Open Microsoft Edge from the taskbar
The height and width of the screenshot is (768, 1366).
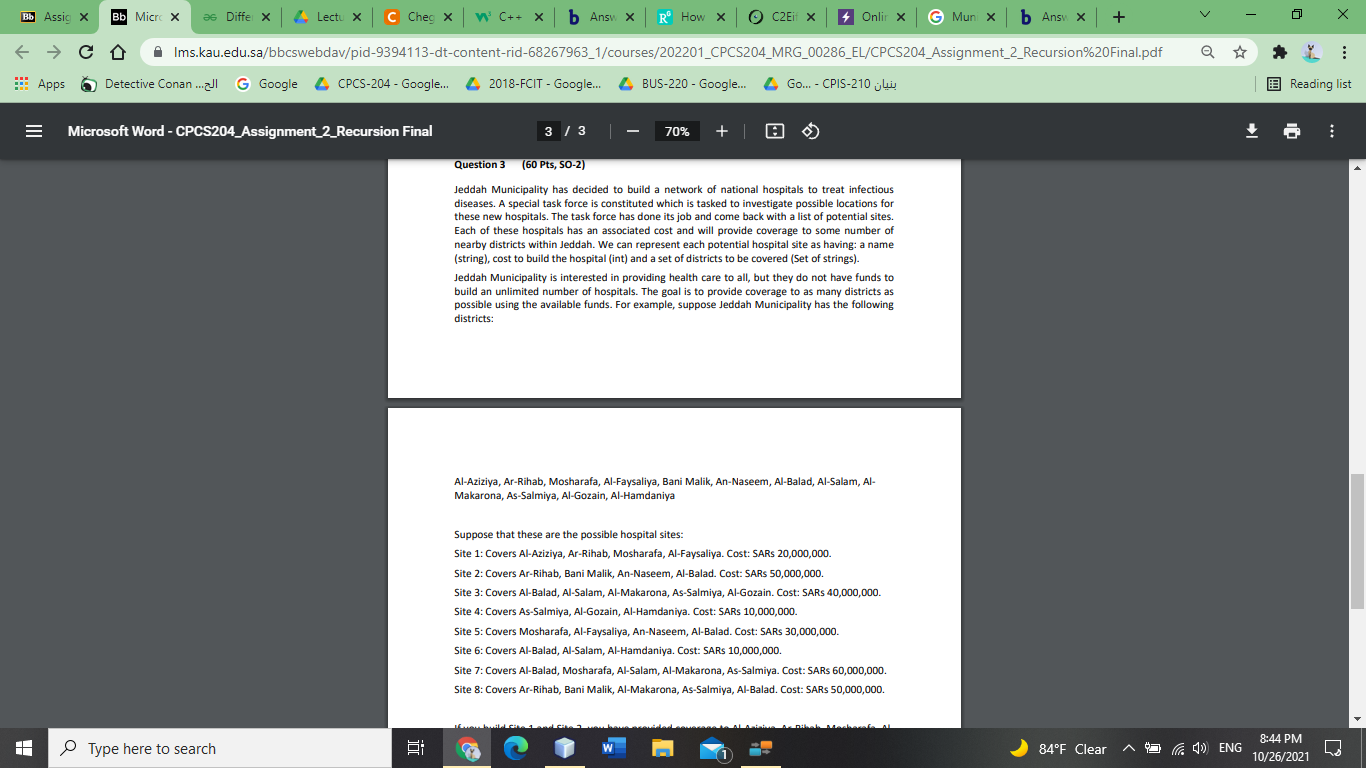[x=515, y=748]
